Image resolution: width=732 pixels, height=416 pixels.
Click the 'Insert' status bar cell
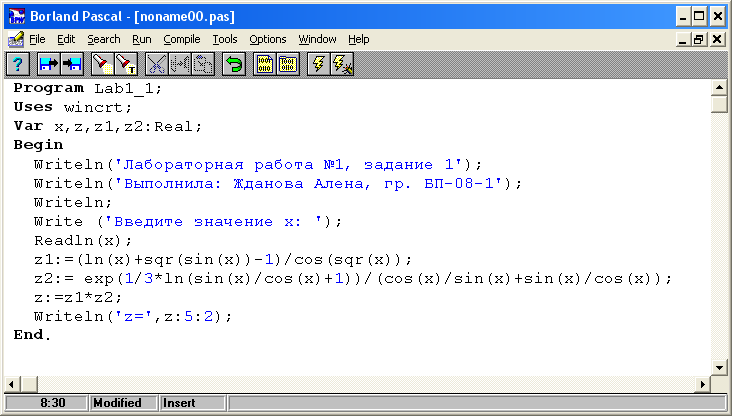point(192,402)
